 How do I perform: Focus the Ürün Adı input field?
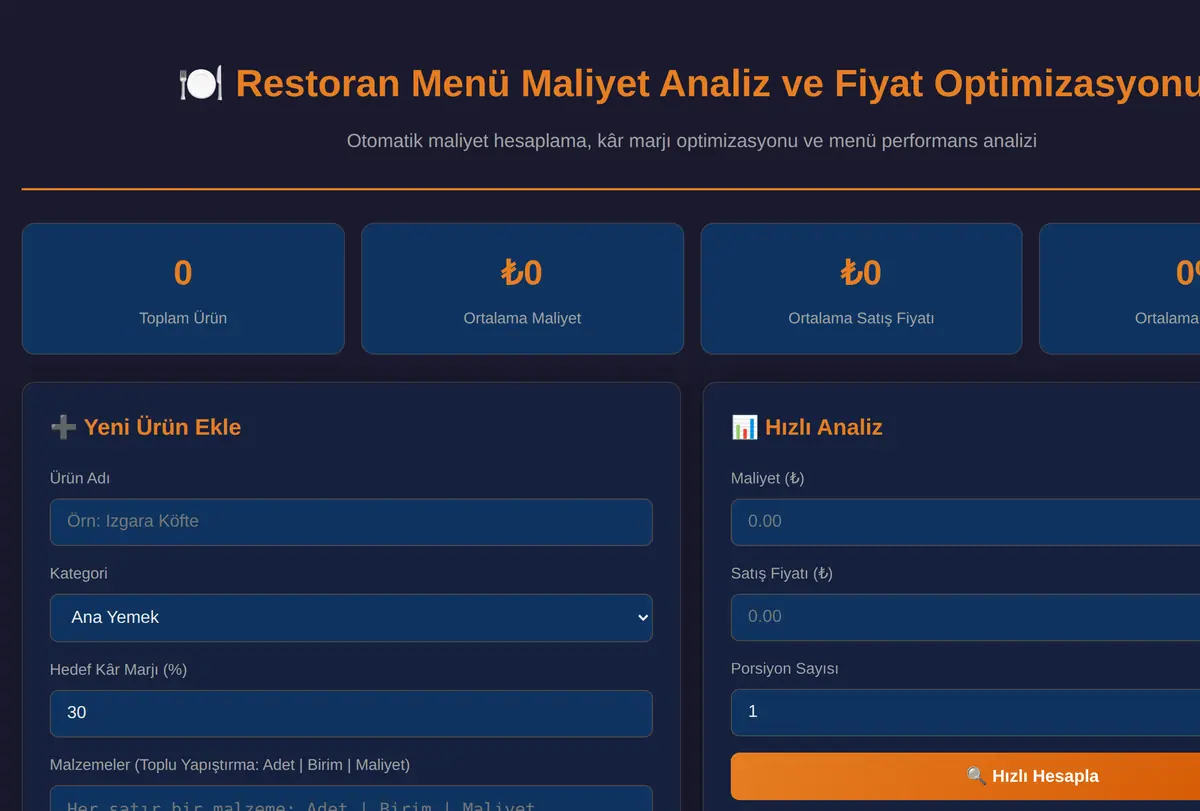(351, 522)
